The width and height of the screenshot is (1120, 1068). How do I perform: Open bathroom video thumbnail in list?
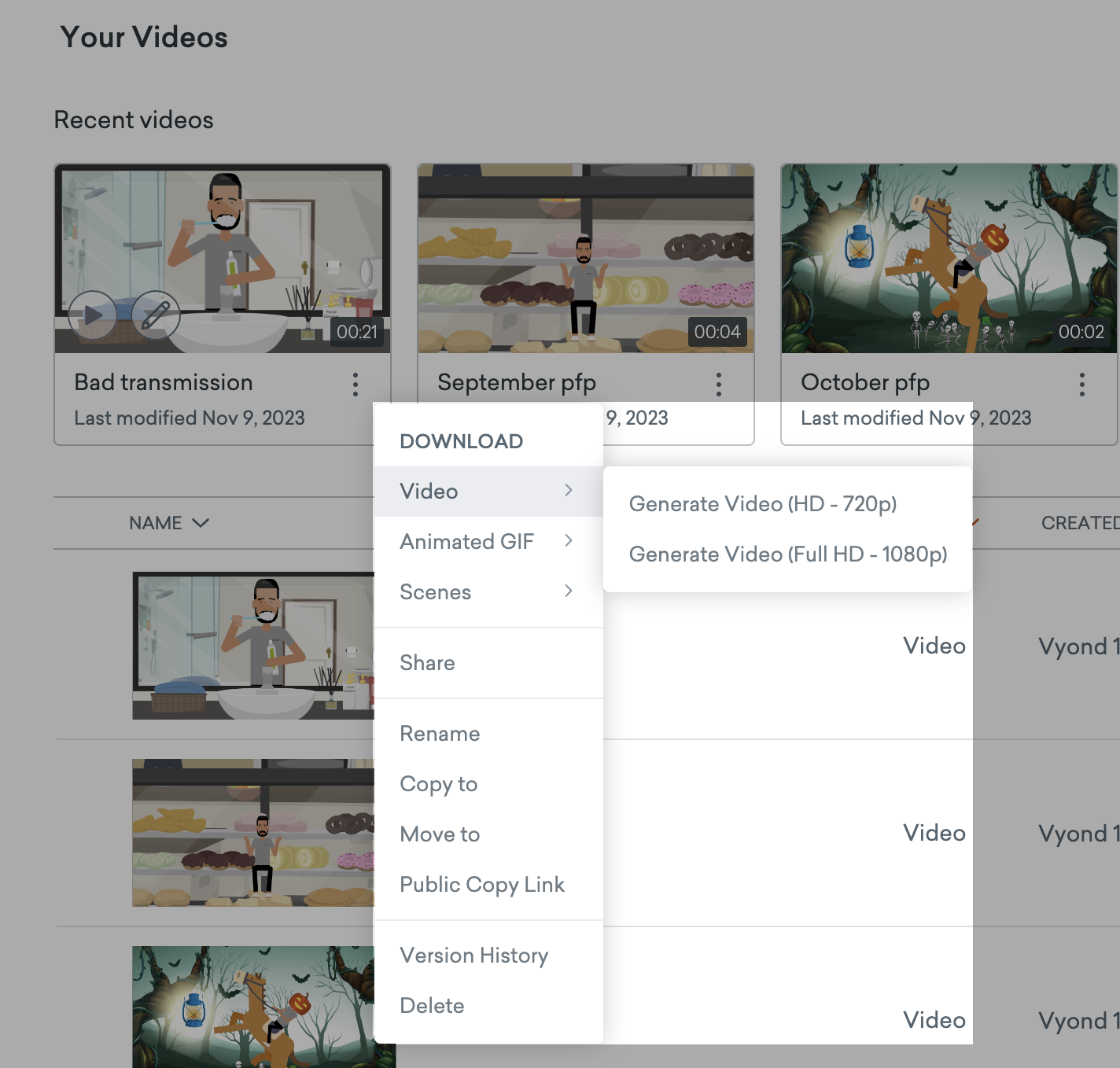pyautogui.click(x=253, y=646)
